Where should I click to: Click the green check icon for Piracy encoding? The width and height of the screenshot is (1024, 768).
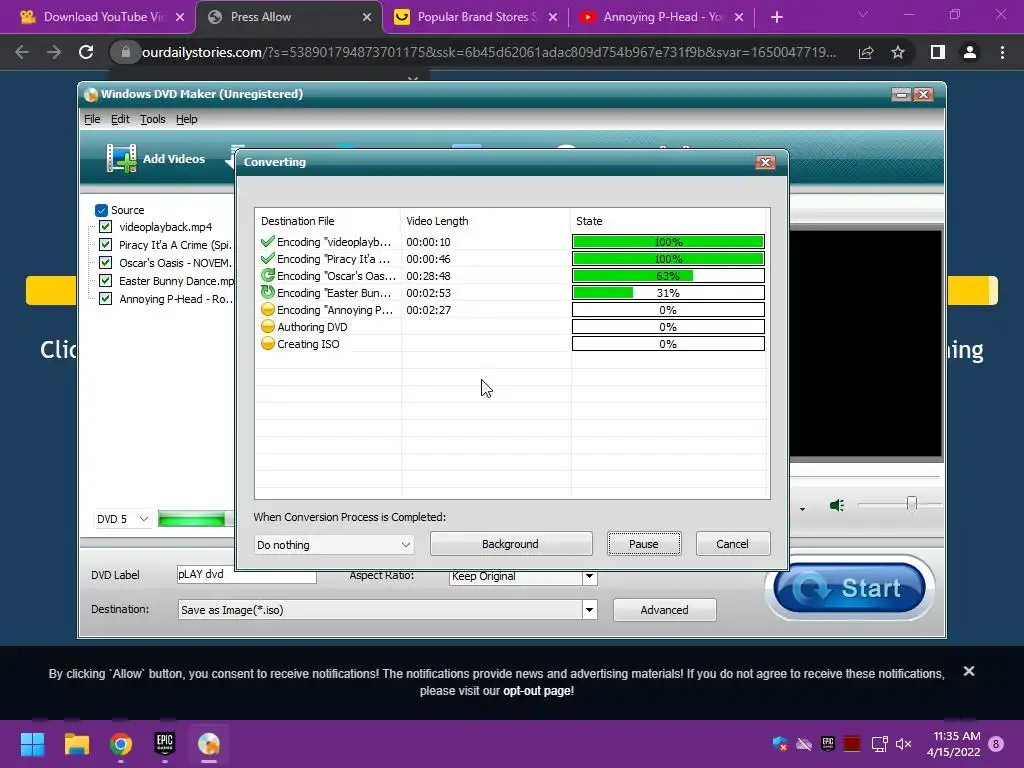click(267, 259)
